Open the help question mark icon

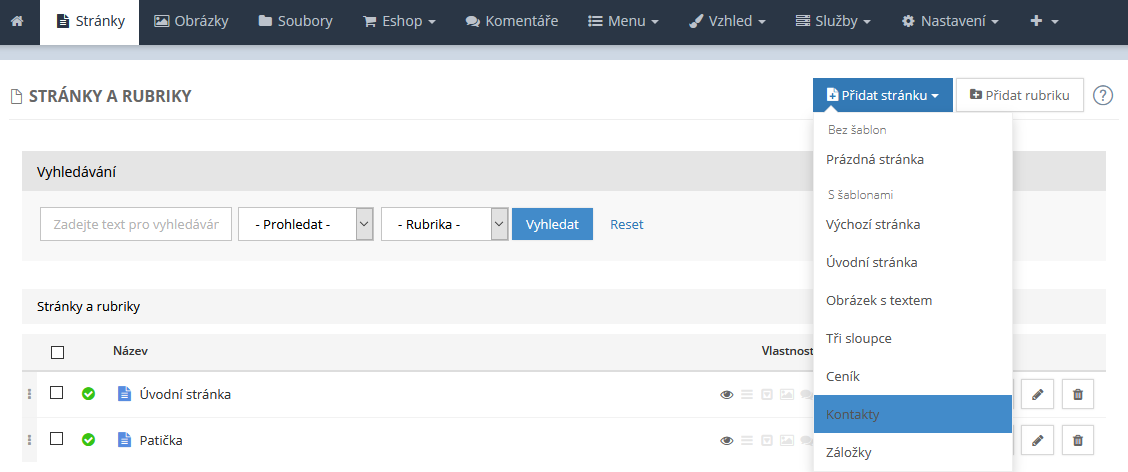tap(1102, 96)
